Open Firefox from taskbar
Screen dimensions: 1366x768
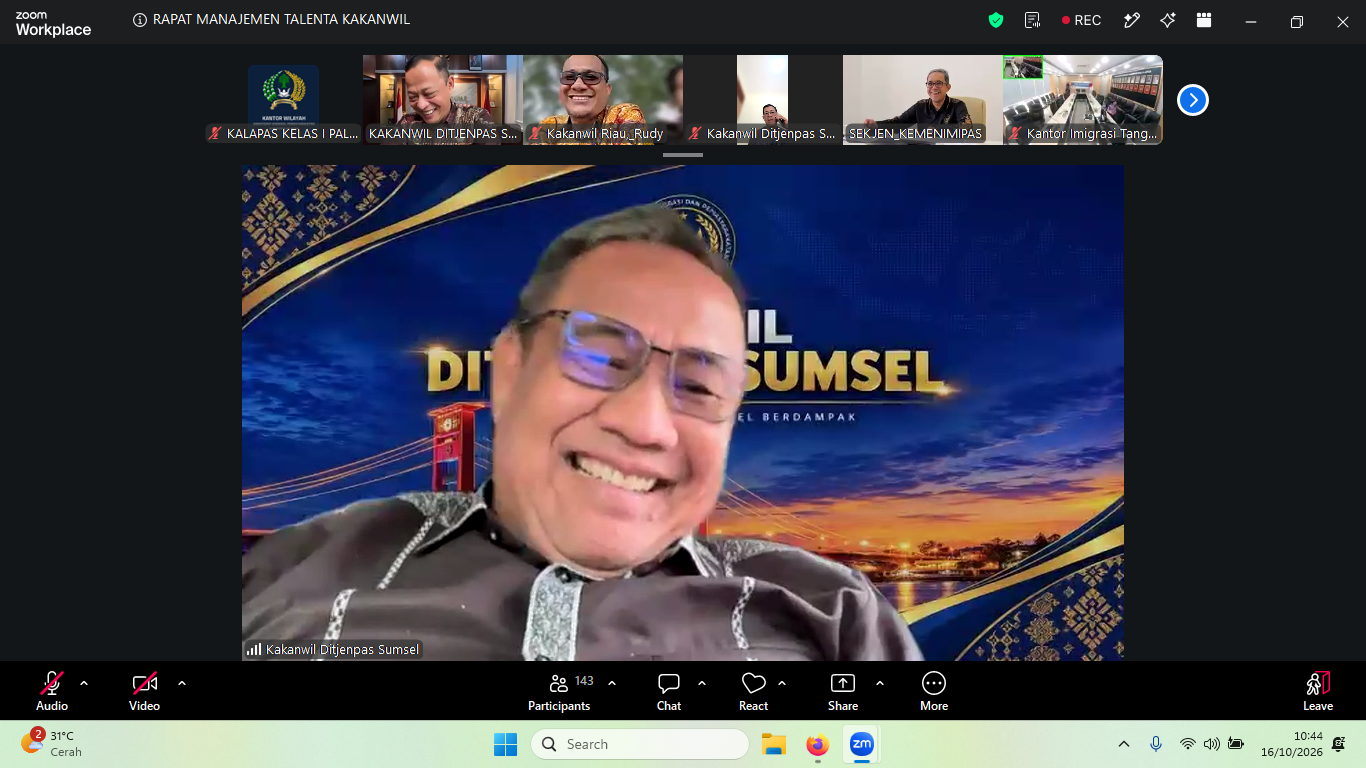click(x=818, y=744)
